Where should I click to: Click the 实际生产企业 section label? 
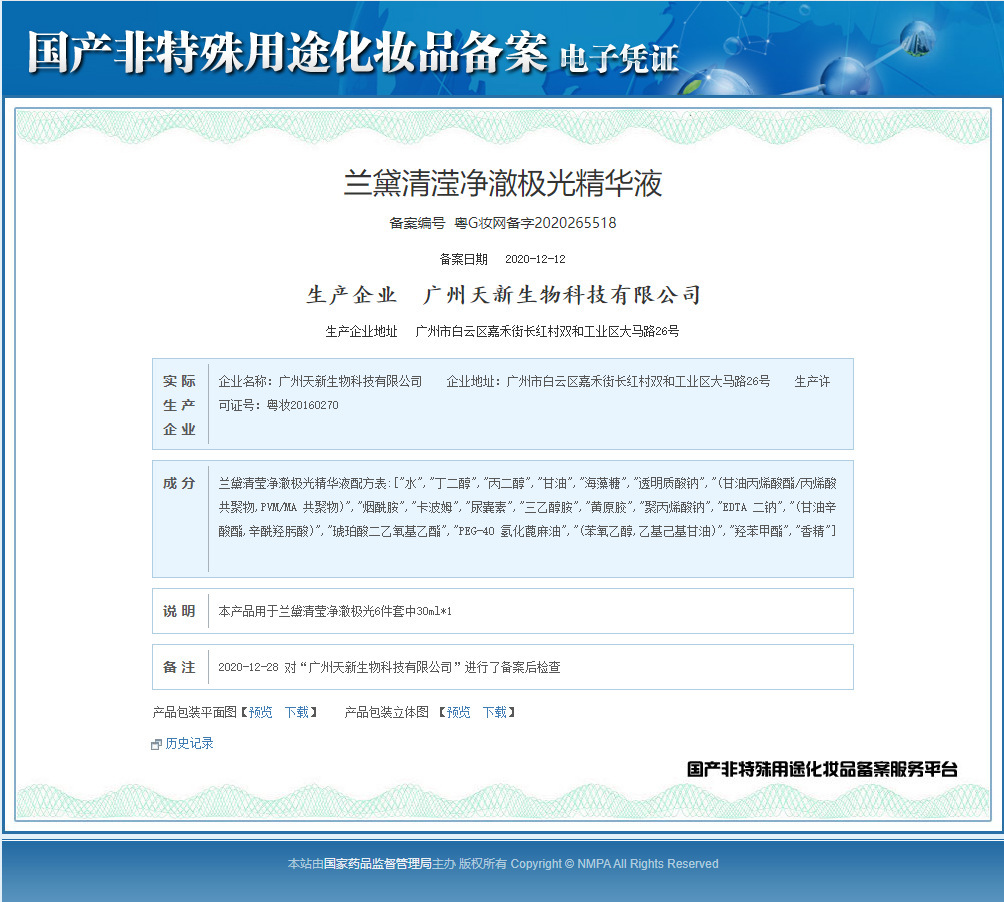[179, 405]
